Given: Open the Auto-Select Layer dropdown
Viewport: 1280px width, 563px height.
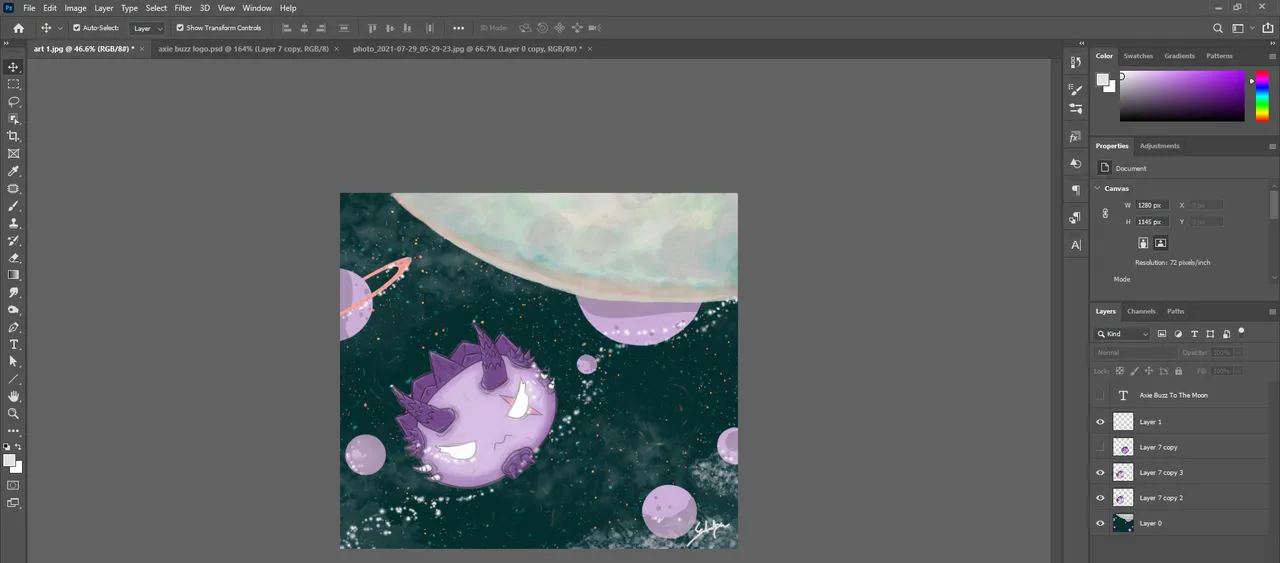Looking at the screenshot, I should point(148,28).
